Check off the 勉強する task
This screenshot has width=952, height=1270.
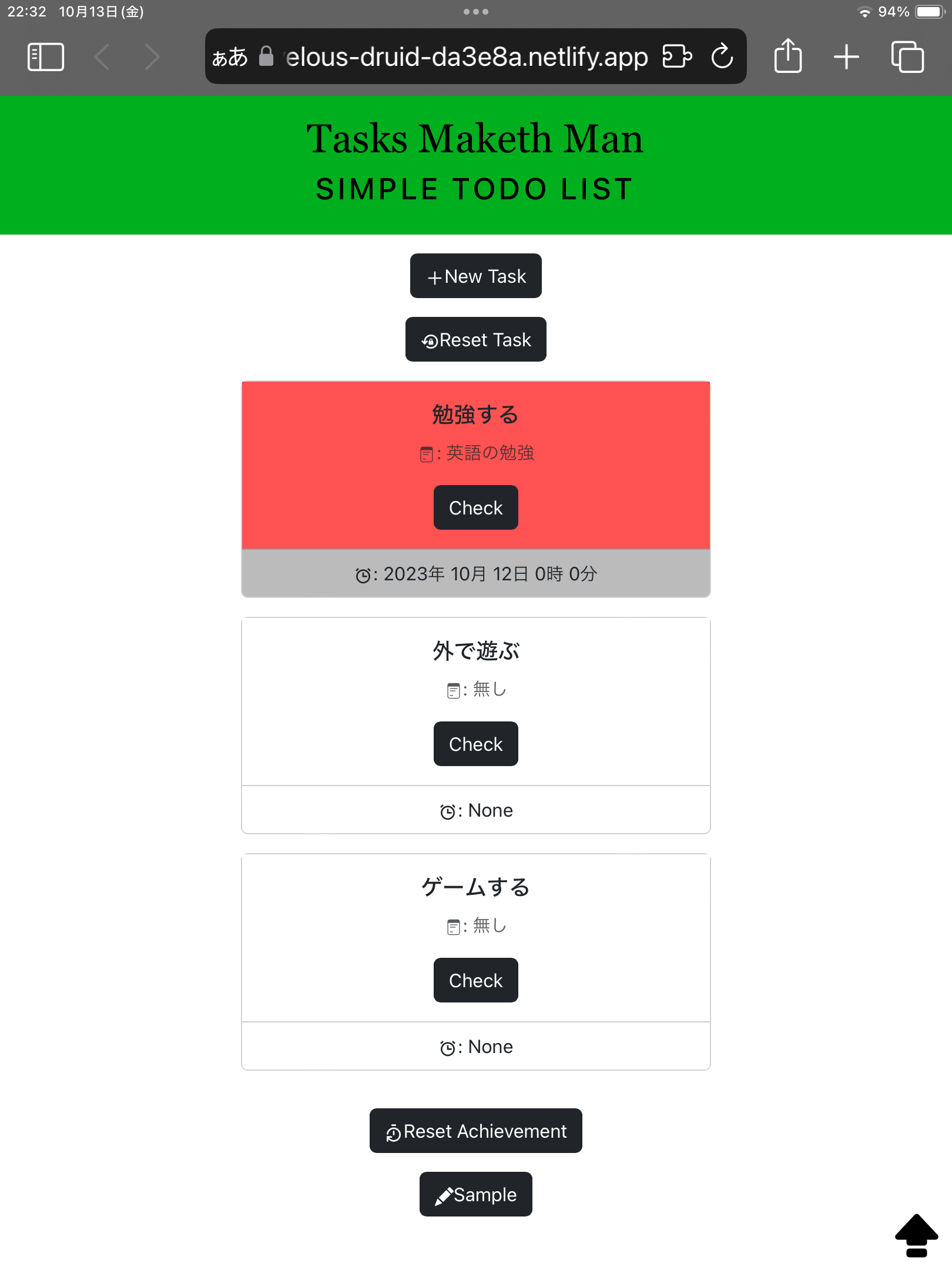pyautogui.click(x=475, y=507)
